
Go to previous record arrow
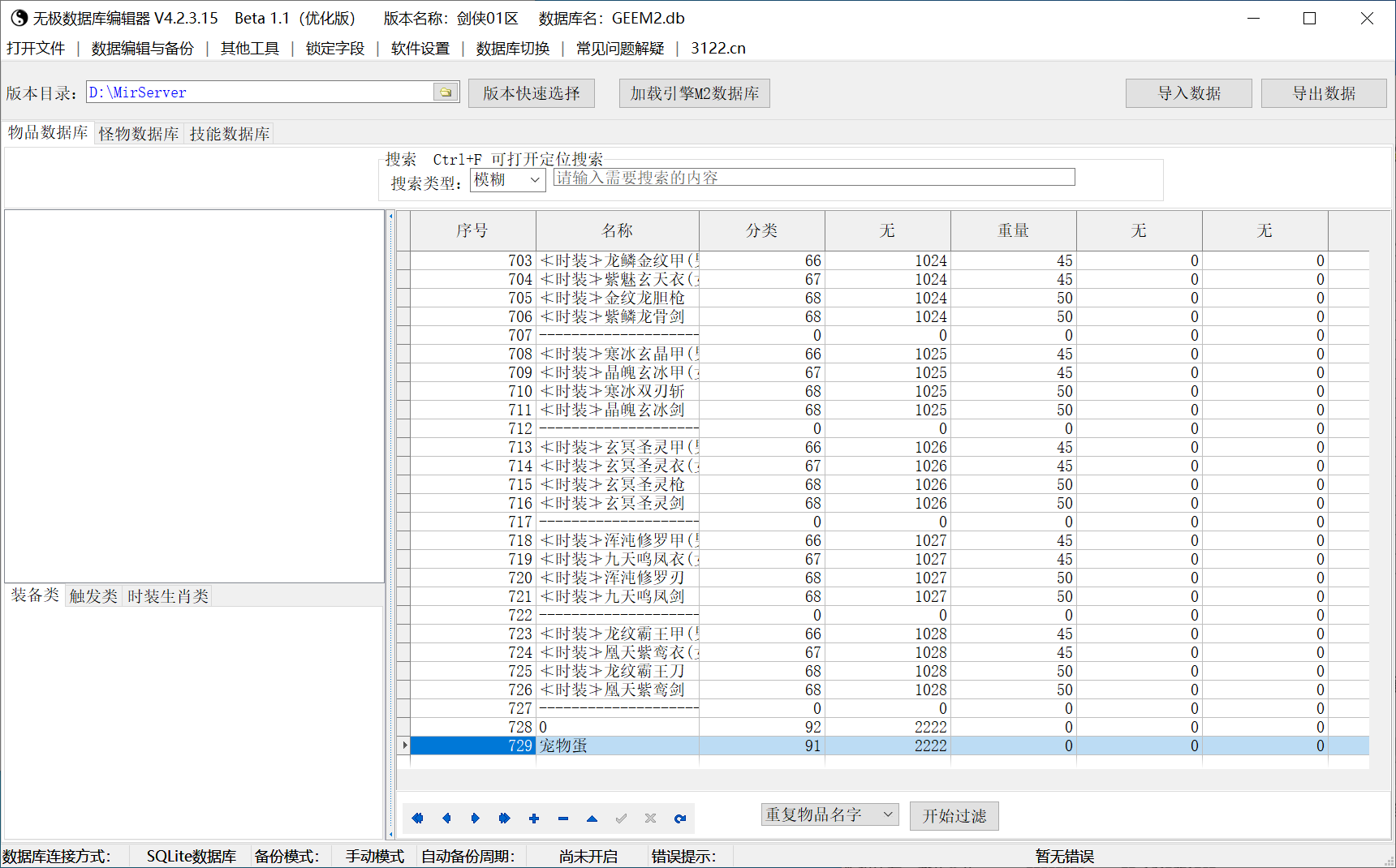coord(446,819)
